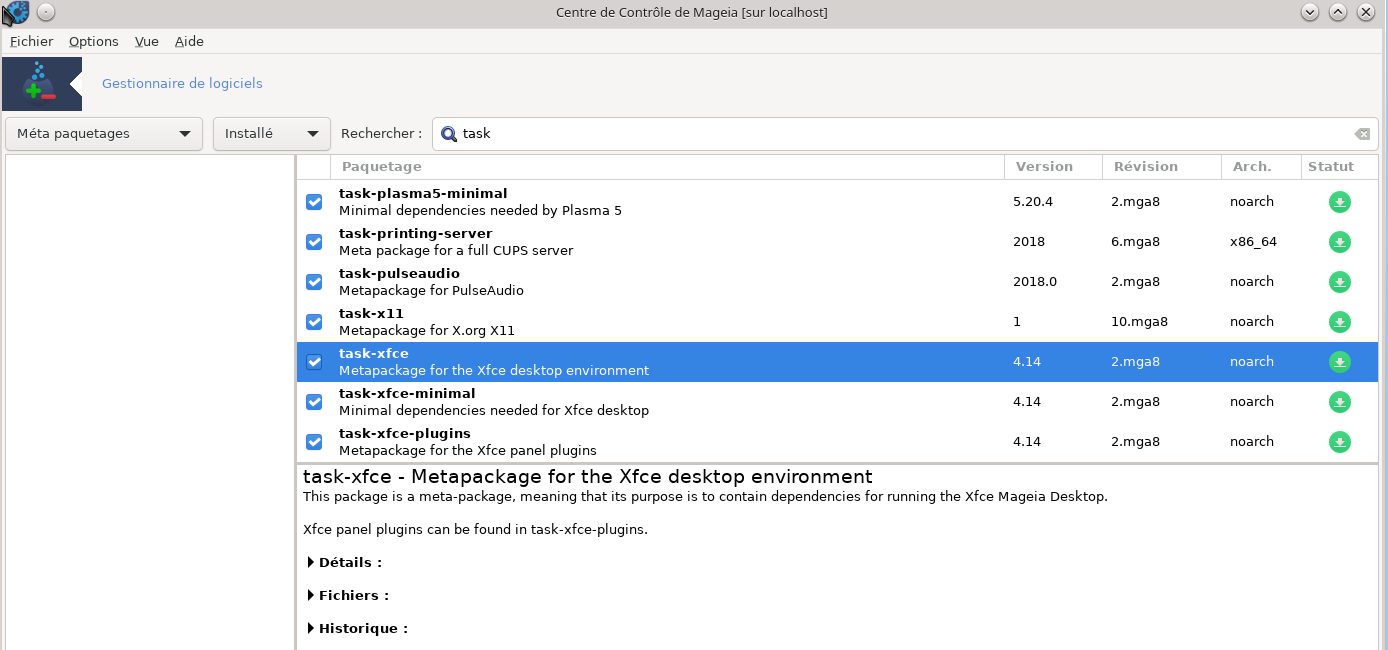Click the Gestionnaire de logiciels title link
This screenshot has height=650, width=1388.
tap(182, 84)
